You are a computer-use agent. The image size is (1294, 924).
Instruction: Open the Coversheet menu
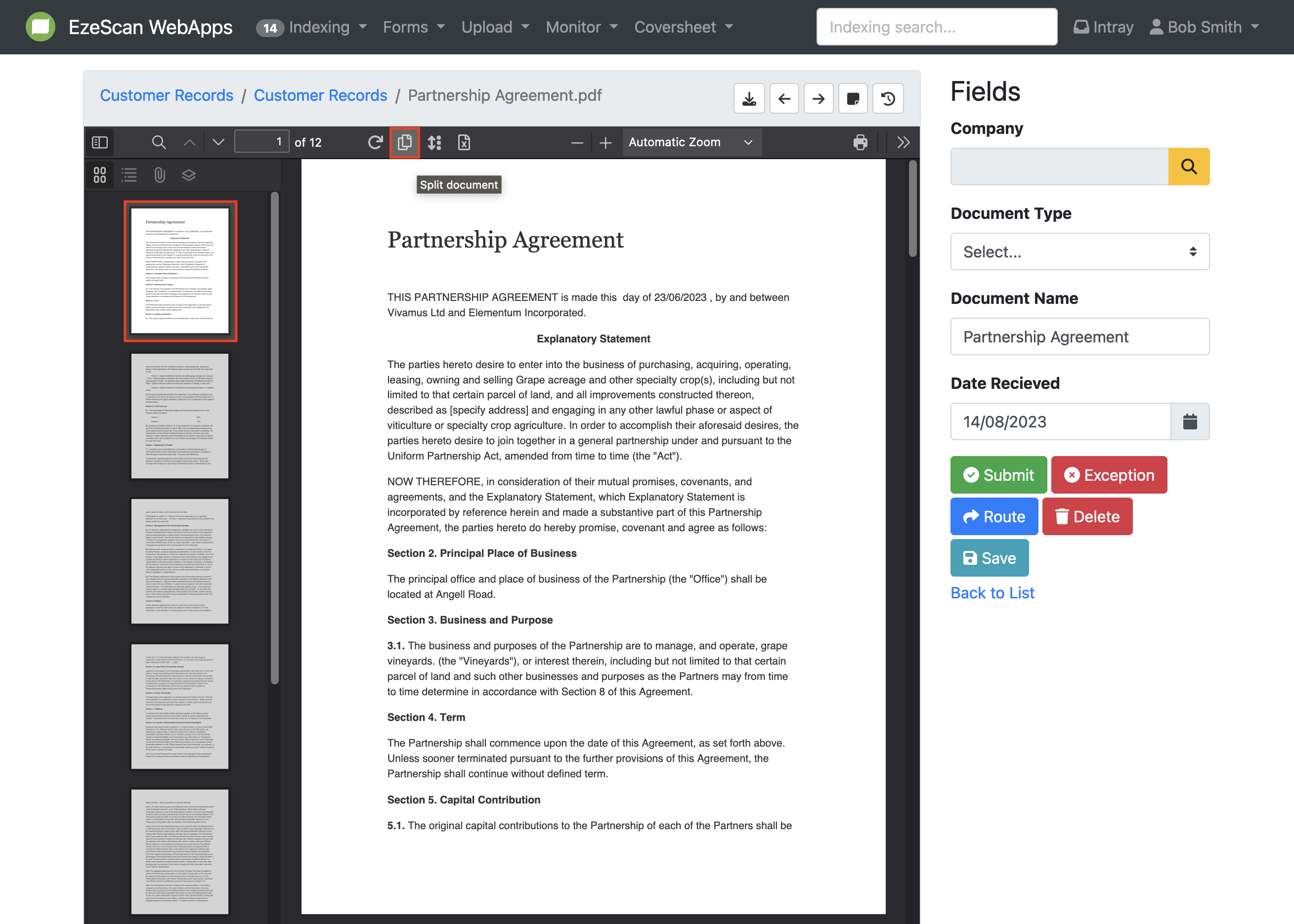683,27
